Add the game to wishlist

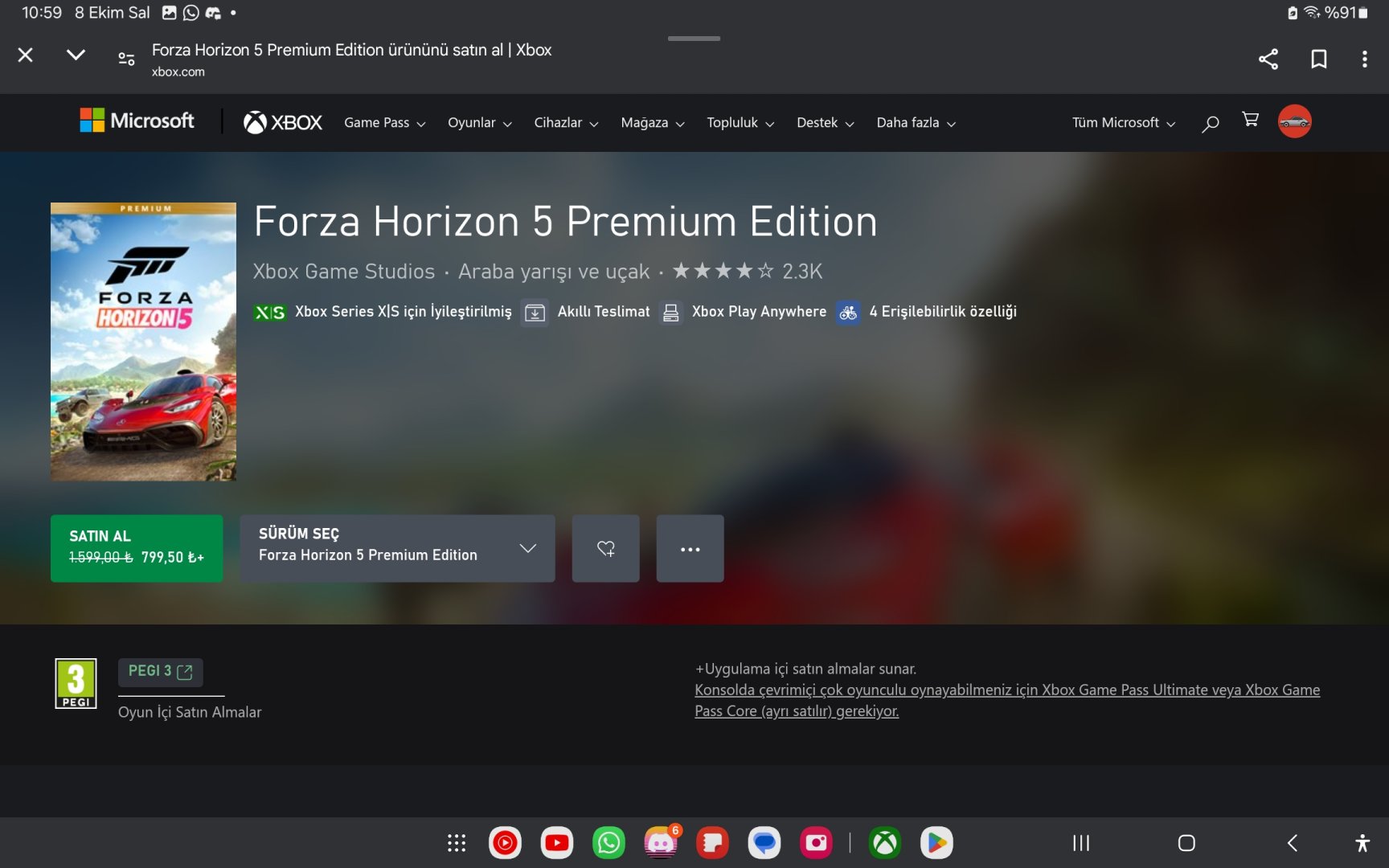coord(606,548)
